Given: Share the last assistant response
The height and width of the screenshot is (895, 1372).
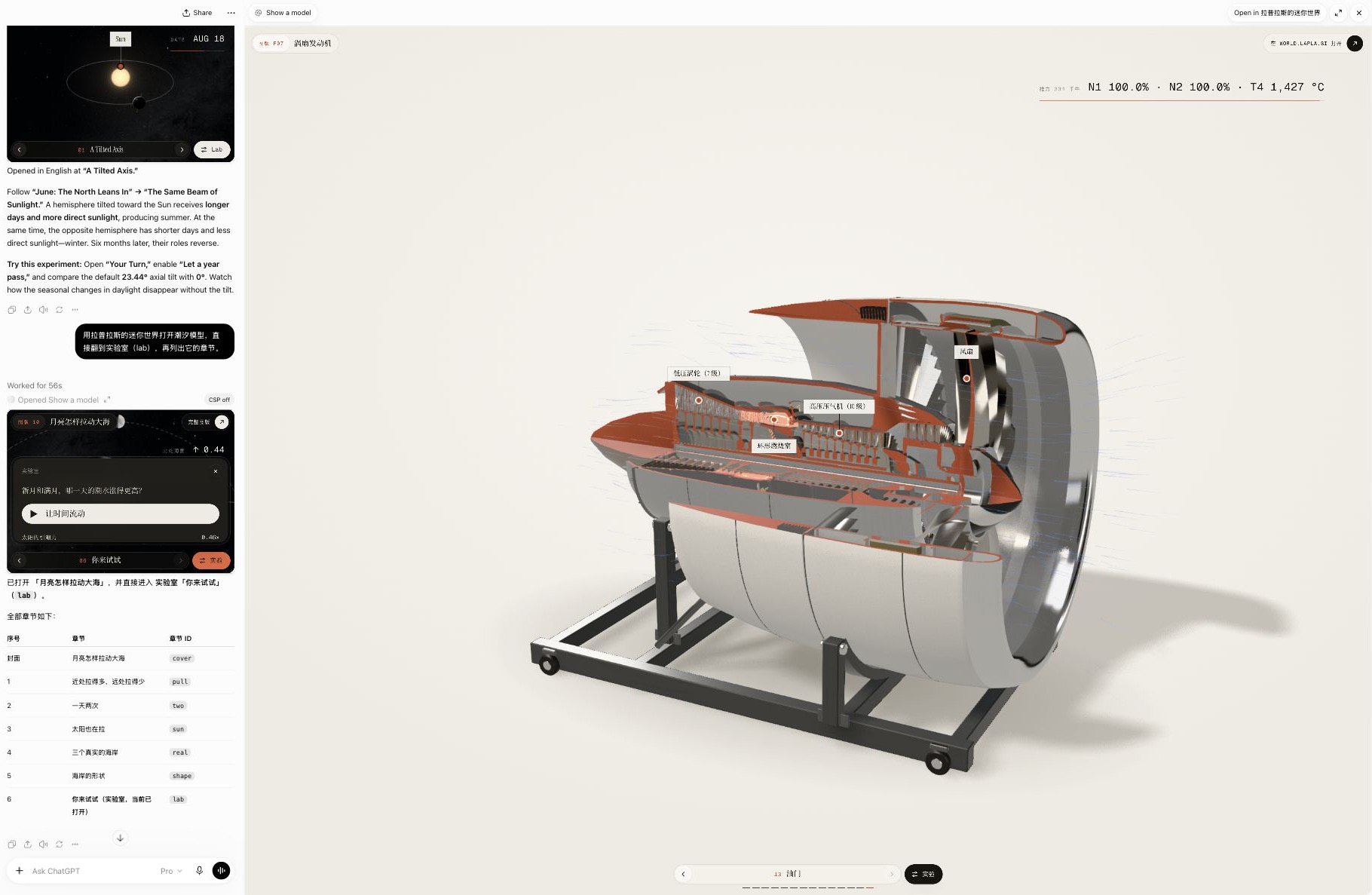Looking at the screenshot, I should (x=27, y=844).
